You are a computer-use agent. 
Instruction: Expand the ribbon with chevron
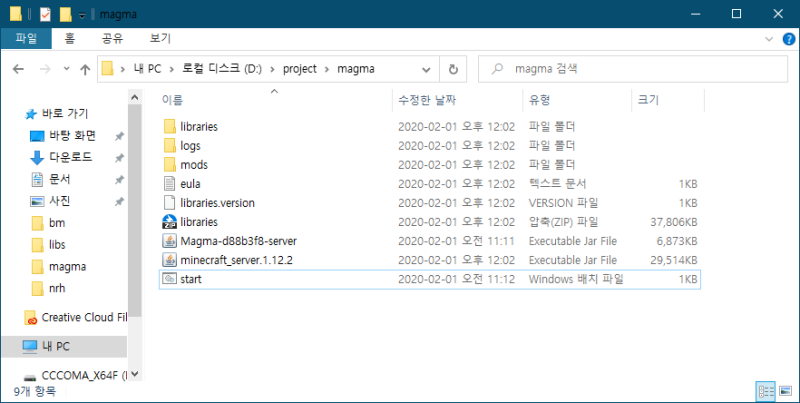[x=769, y=39]
